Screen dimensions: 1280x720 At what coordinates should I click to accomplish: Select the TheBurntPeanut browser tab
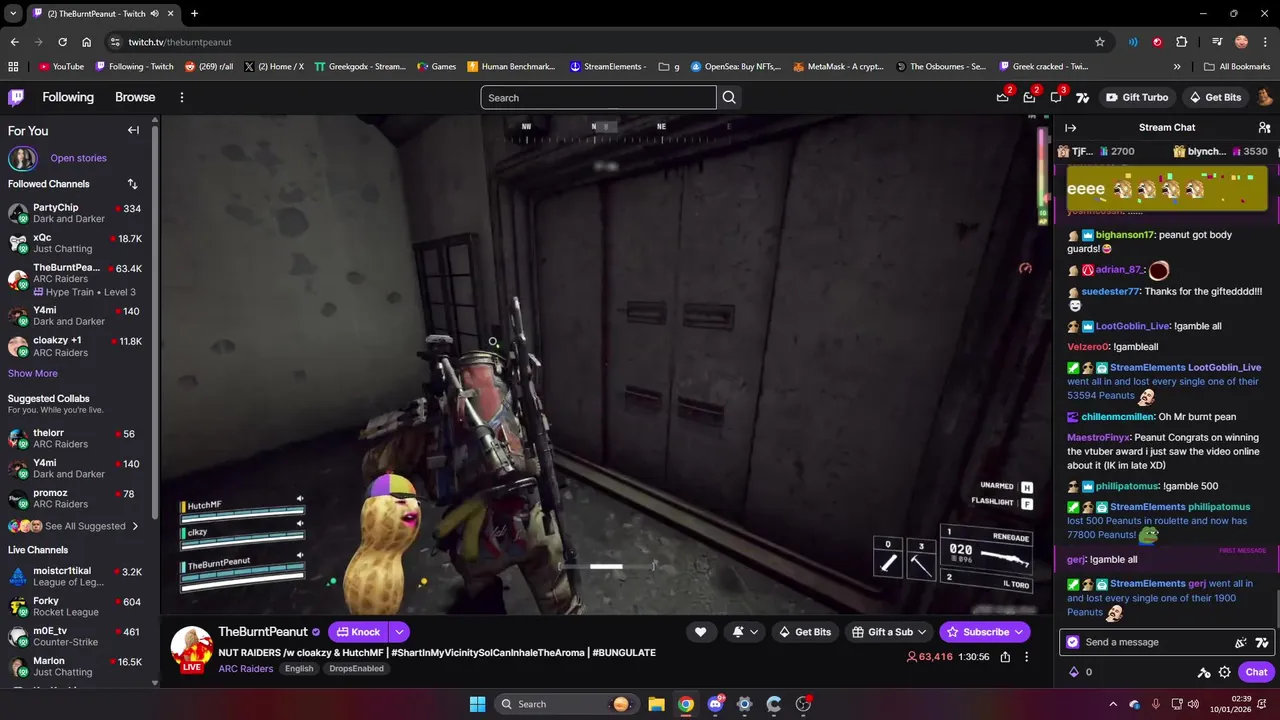tap(103, 13)
